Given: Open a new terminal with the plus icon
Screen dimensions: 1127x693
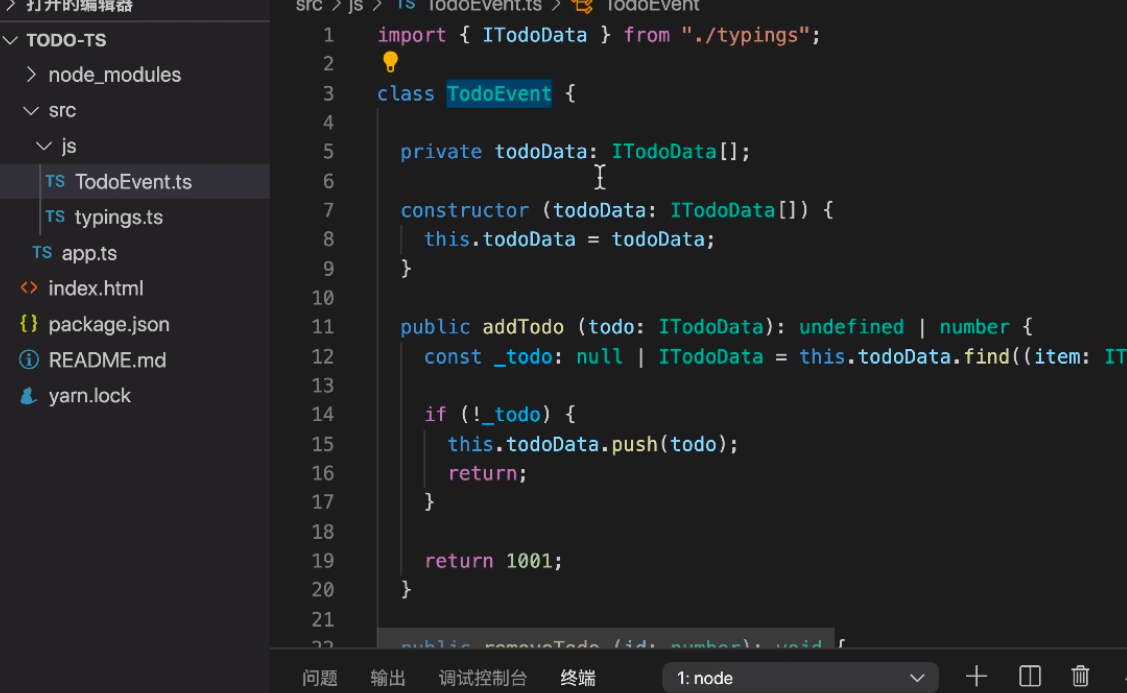Looking at the screenshot, I should click(x=975, y=676).
